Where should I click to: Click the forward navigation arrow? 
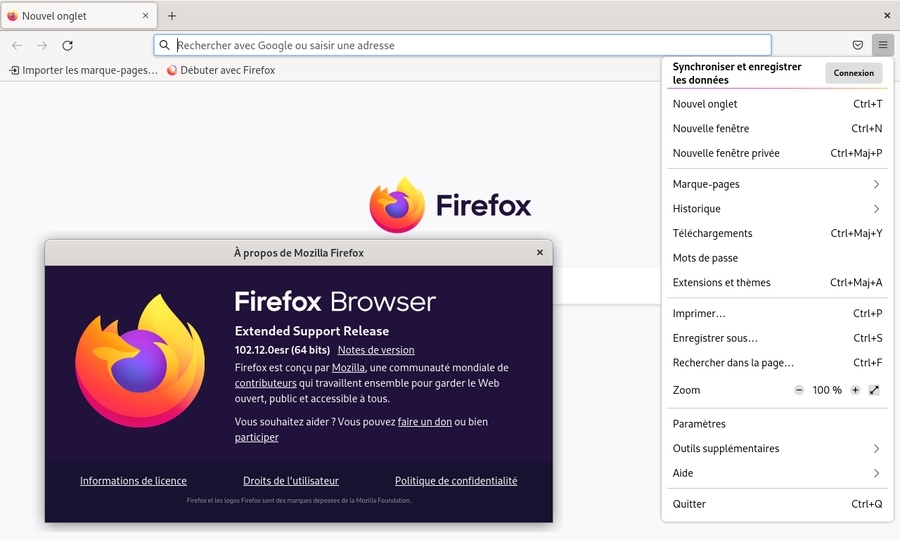pos(42,45)
